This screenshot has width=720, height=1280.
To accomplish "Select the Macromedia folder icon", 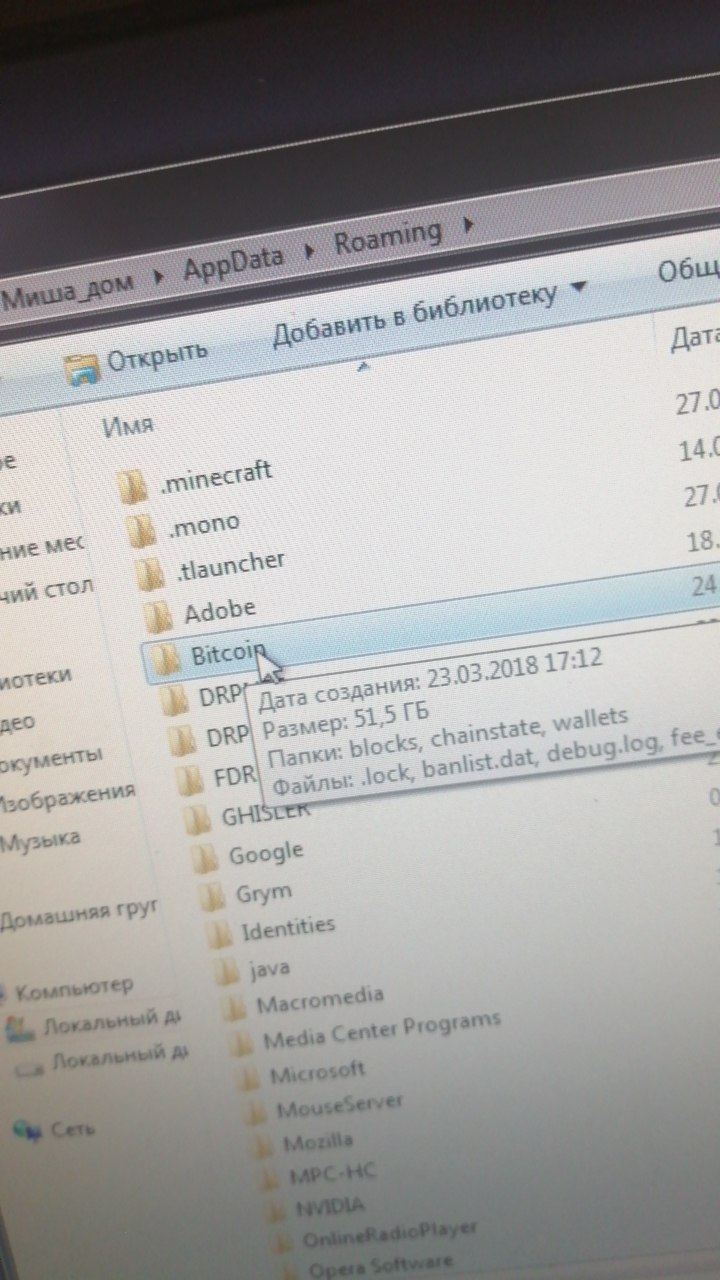I will pos(235,1007).
